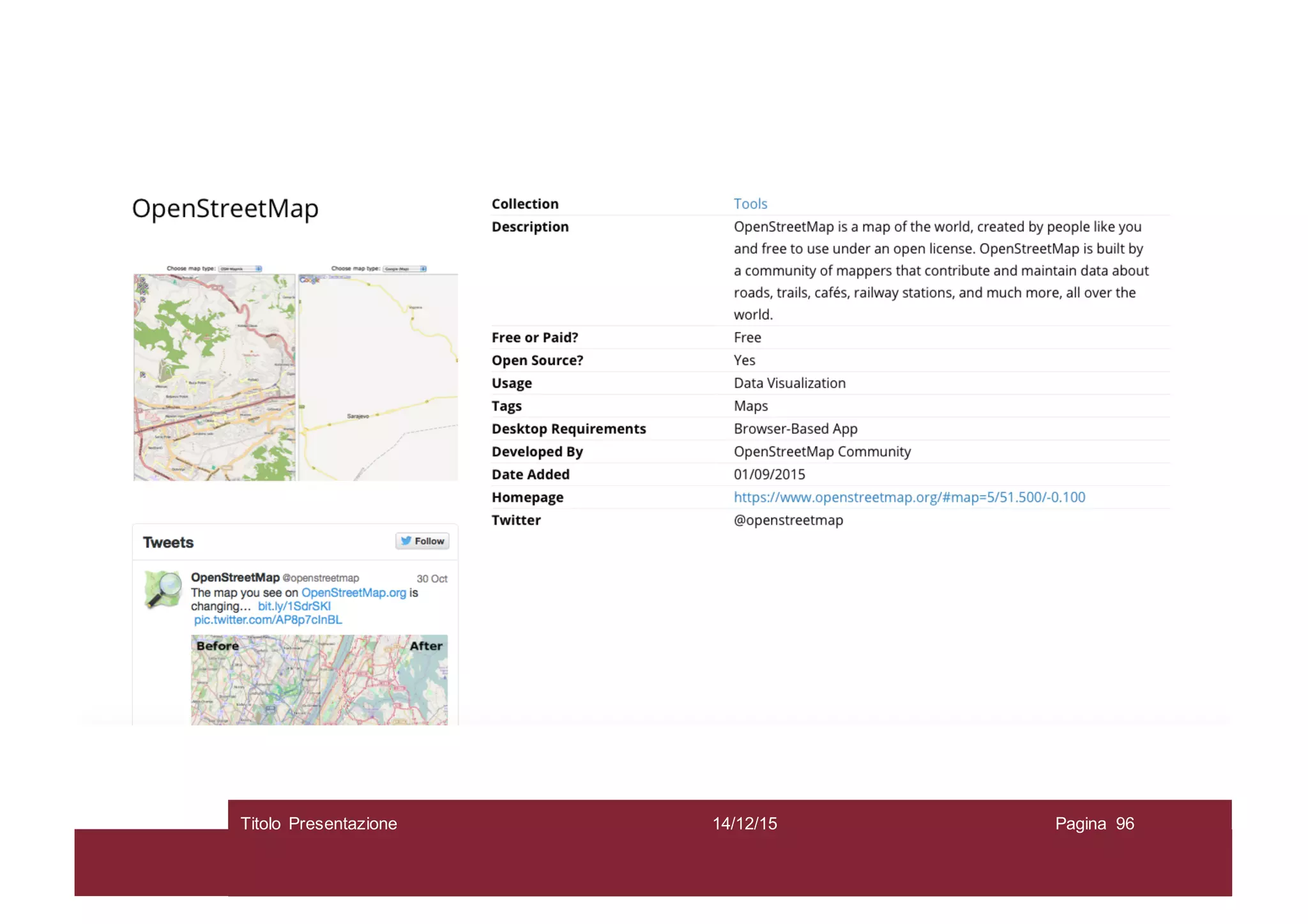The width and height of the screenshot is (1308, 924).
Task: Open the Google Map type dropdown
Action: pos(405,269)
